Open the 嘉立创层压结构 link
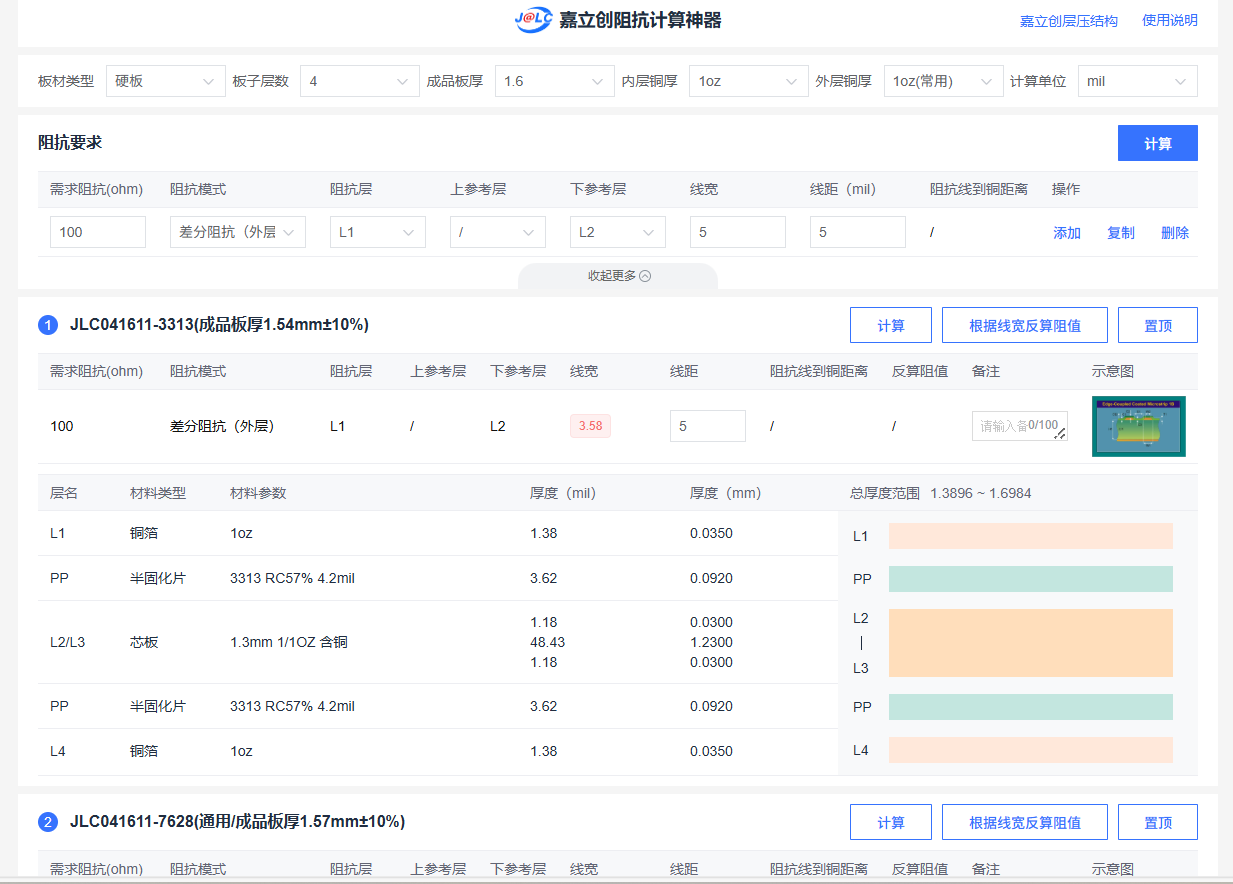This screenshot has height=884, width=1233. coord(1069,21)
